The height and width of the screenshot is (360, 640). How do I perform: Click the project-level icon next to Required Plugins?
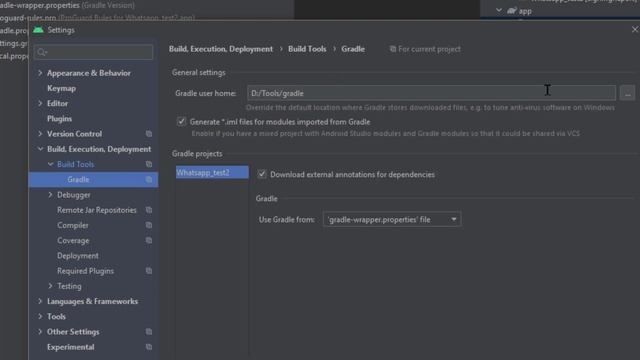149,271
